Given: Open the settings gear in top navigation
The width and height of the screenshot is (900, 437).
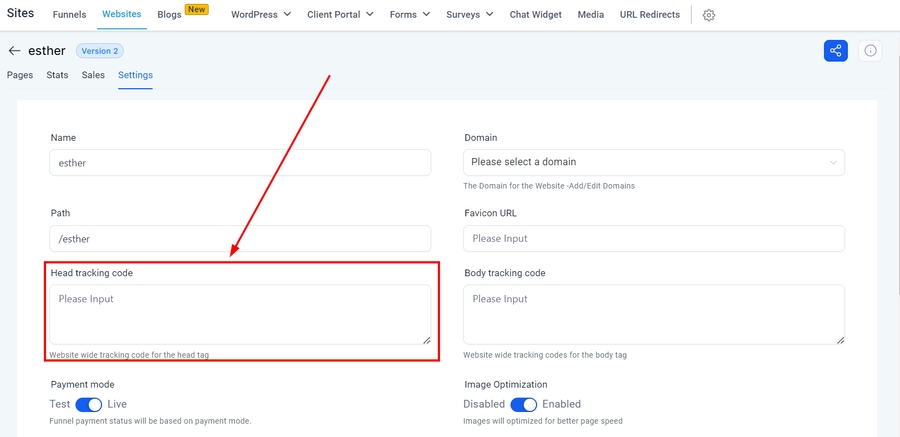Looking at the screenshot, I should click(x=709, y=15).
